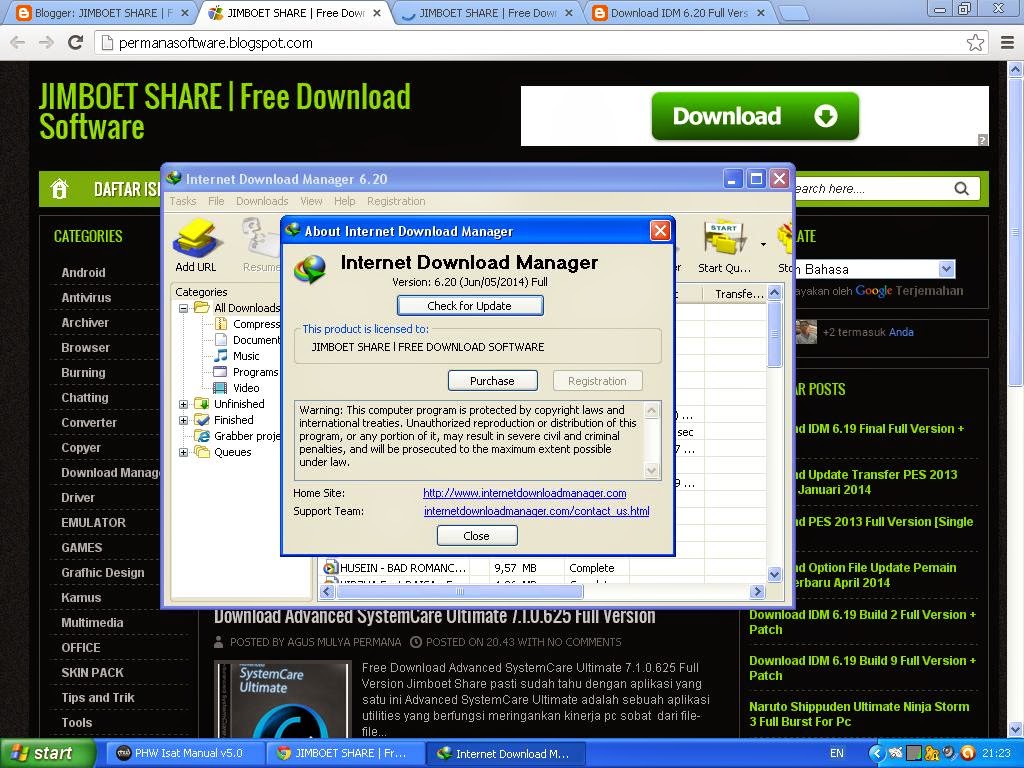This screenshot has height=768, width=1024.
Task: Switch to the JIMBOET SHARE Chrome taskbar button
Action: [344, 753]
